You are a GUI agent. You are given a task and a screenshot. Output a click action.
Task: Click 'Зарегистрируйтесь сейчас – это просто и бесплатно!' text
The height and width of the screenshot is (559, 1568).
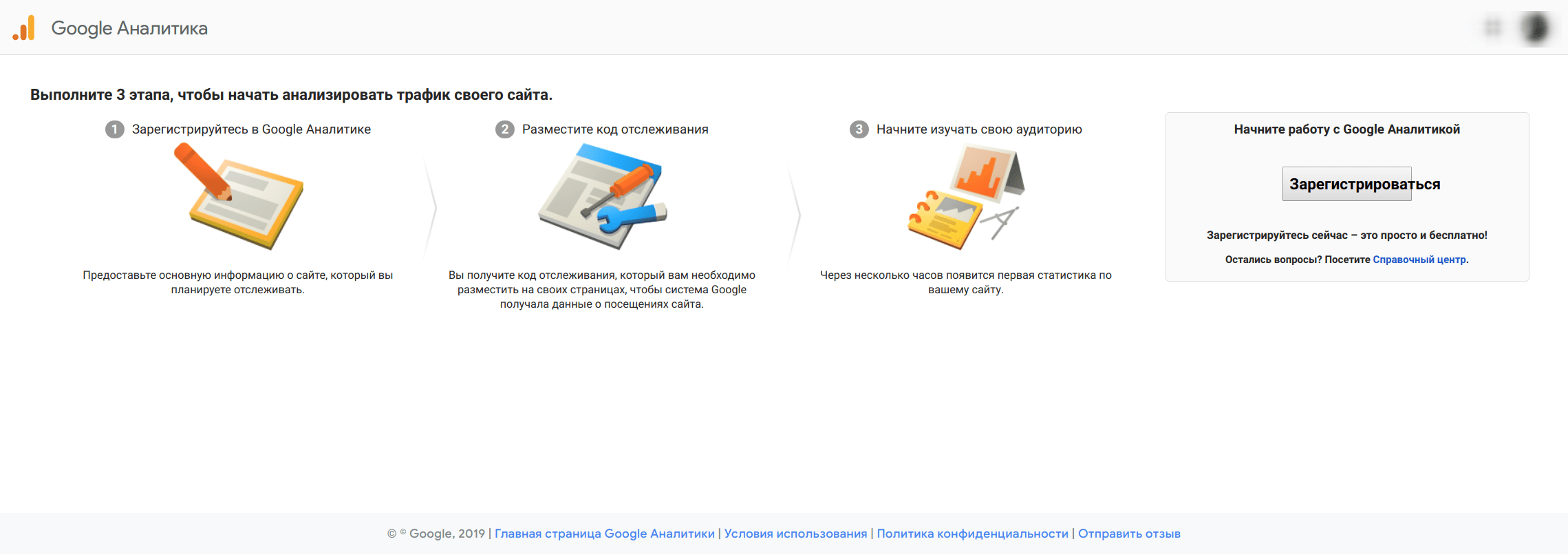1347,235
